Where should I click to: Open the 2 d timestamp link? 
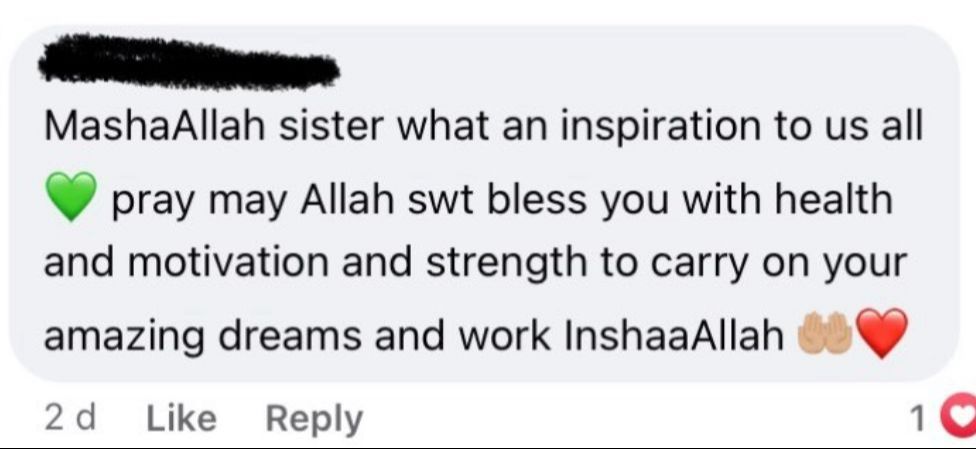[x=70, y=418]
